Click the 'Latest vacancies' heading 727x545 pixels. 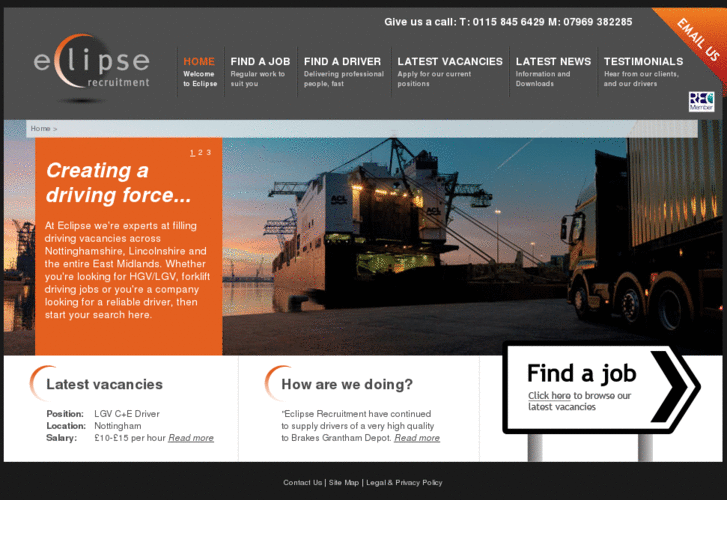pos(104,385)
